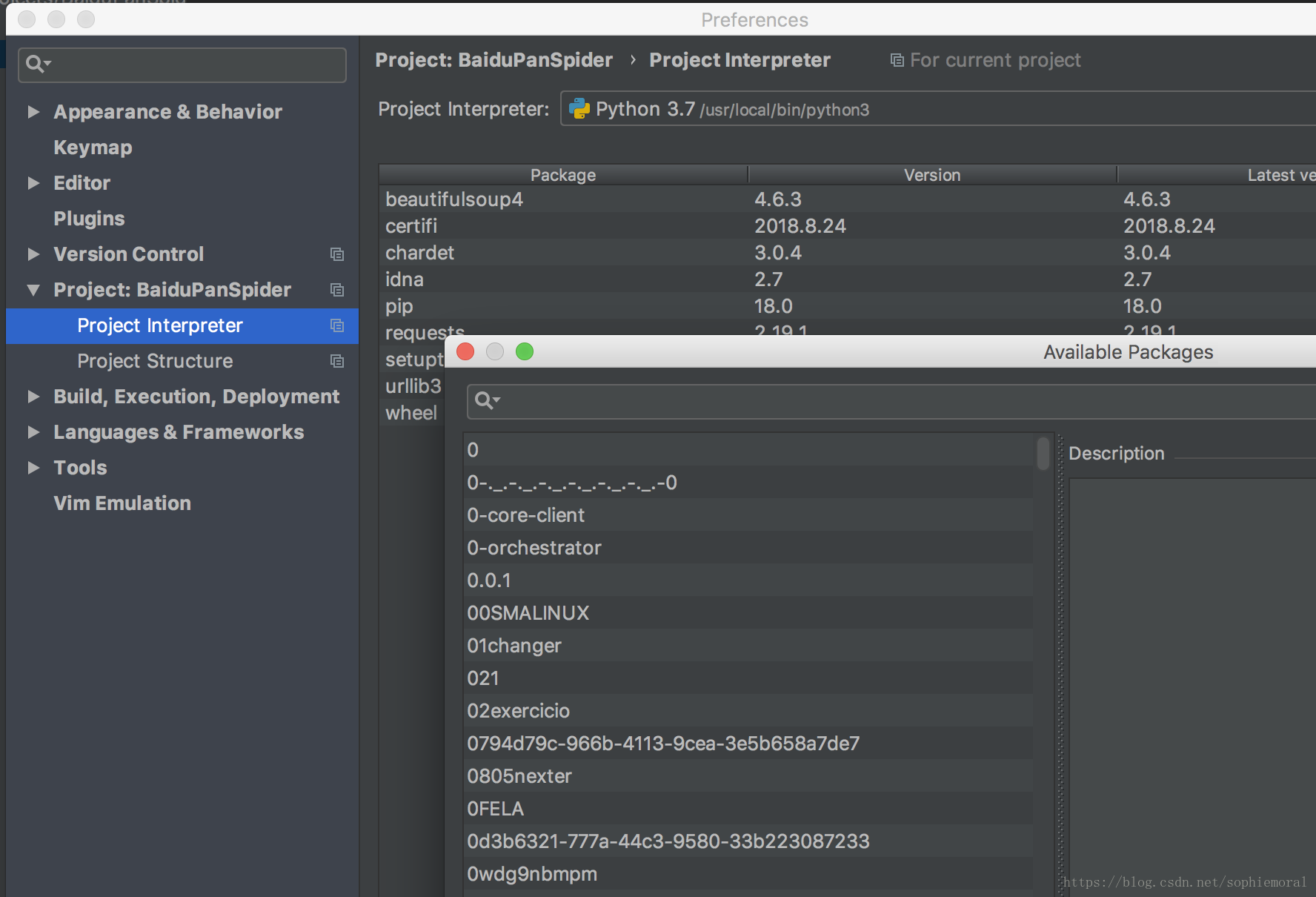
Task: Select the chardet package row
Action: pyautogui.click(x=848, y=253)
